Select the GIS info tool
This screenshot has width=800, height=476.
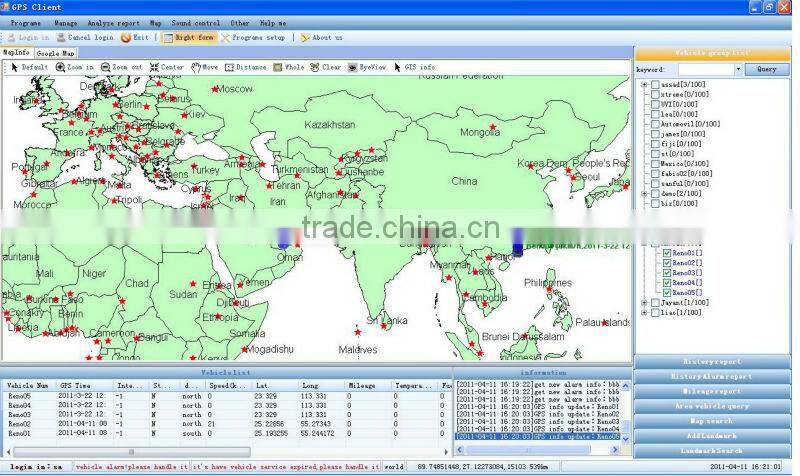tap(397, 67)
